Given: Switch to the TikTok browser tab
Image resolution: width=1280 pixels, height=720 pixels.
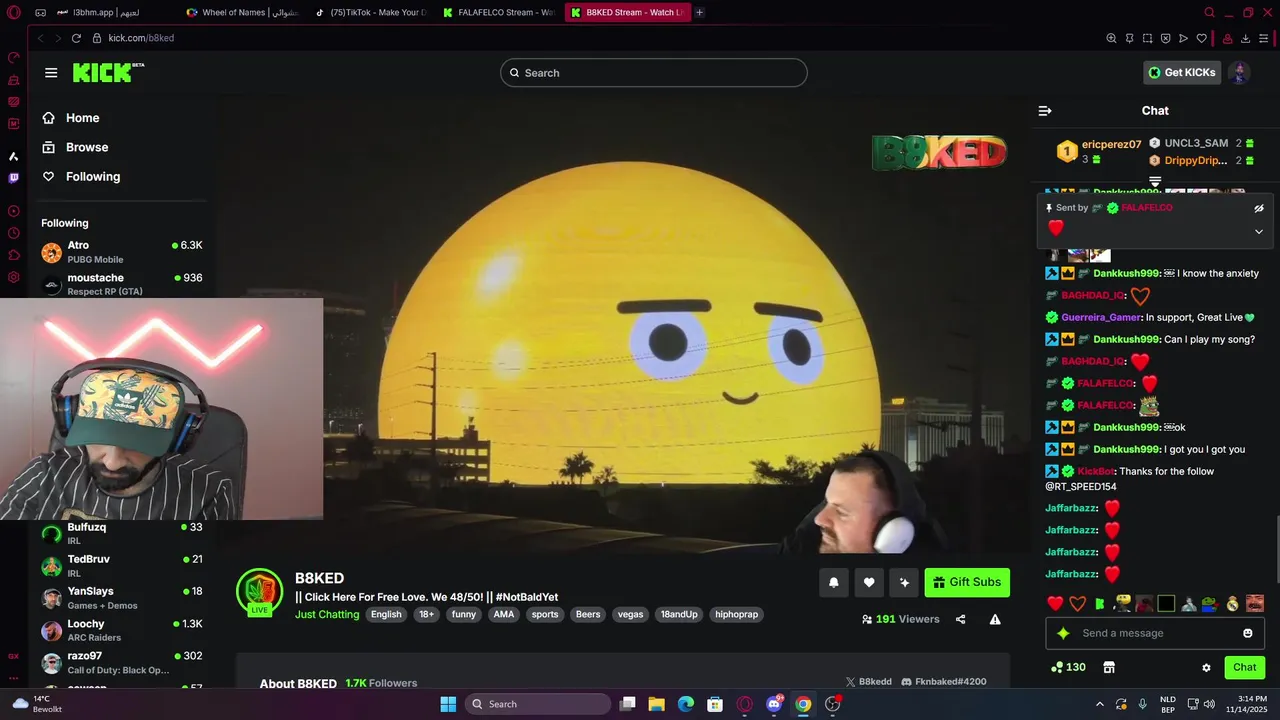Looking at the screenshot, I should tap(371, 12).
